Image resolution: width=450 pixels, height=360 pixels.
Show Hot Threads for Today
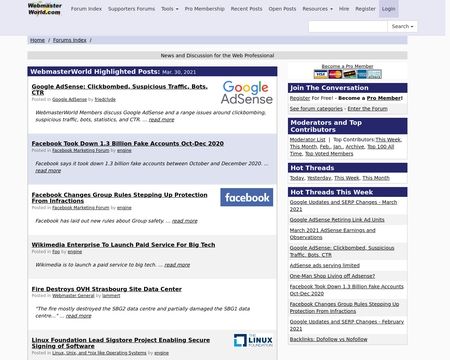pos(297,178)
